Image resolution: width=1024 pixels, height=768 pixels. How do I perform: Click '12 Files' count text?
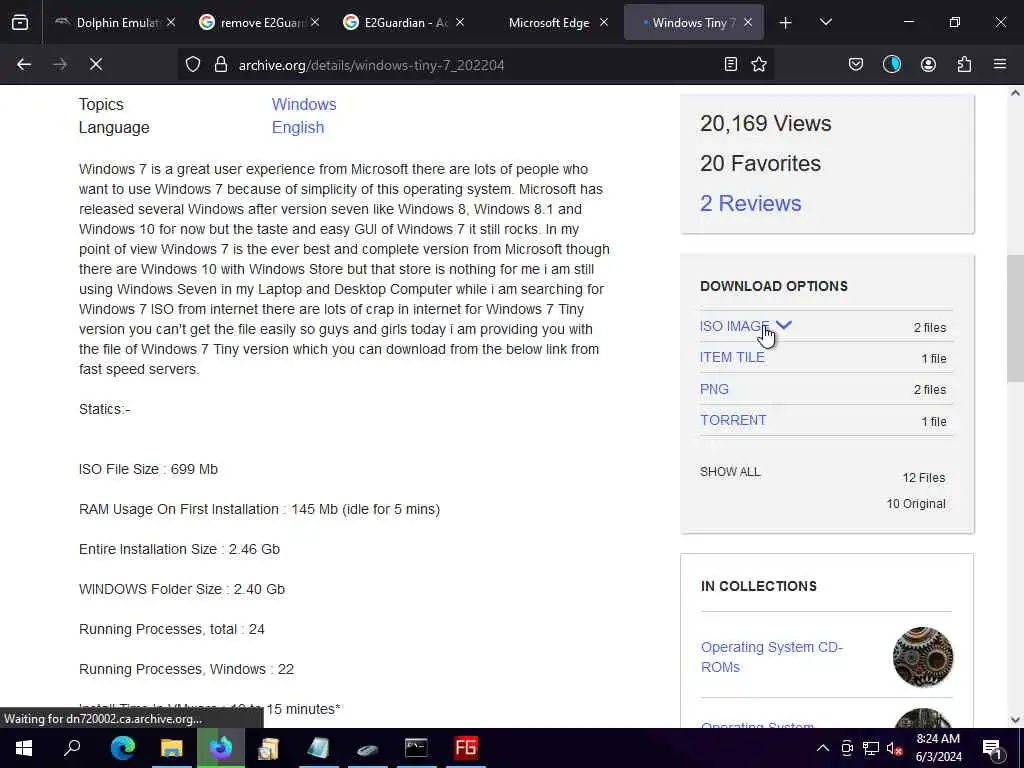[x=923, y=477]
